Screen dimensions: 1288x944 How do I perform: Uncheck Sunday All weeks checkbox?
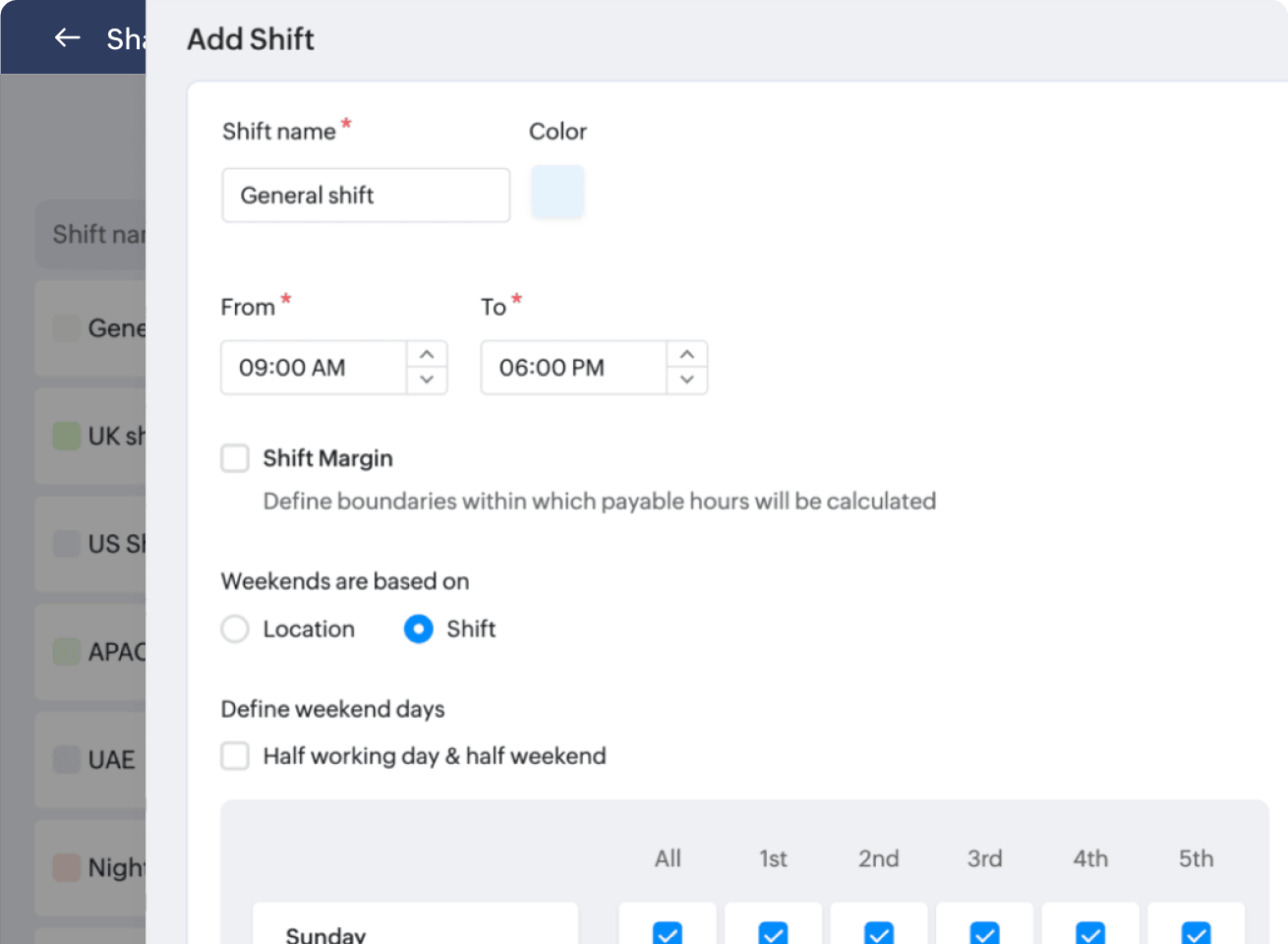[668, 932]
